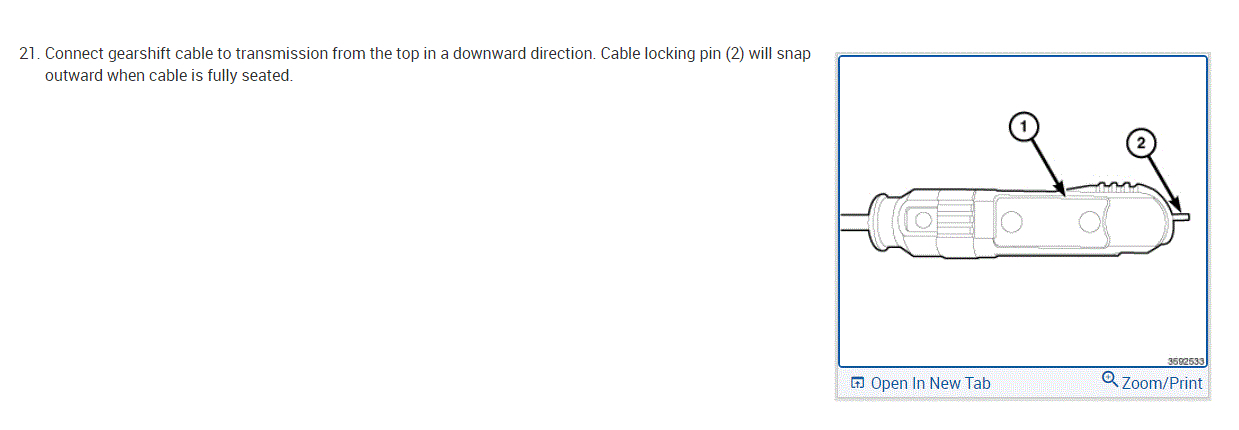This screenshot has width=1239, height=430.
Task: Open the Zoom/Print view link
Action: (x=1162, y=383)
